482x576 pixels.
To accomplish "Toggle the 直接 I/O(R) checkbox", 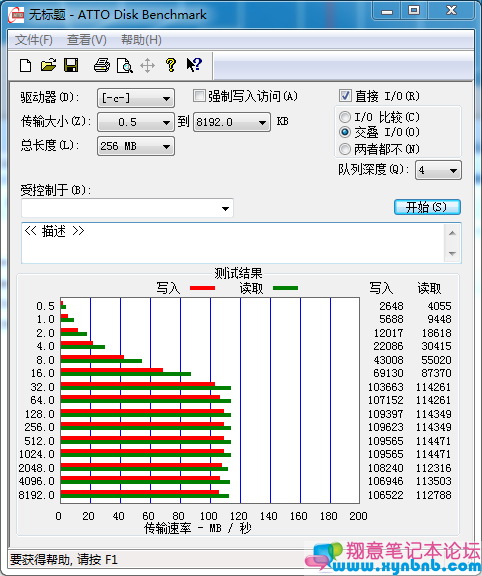I will pos(345,96).
